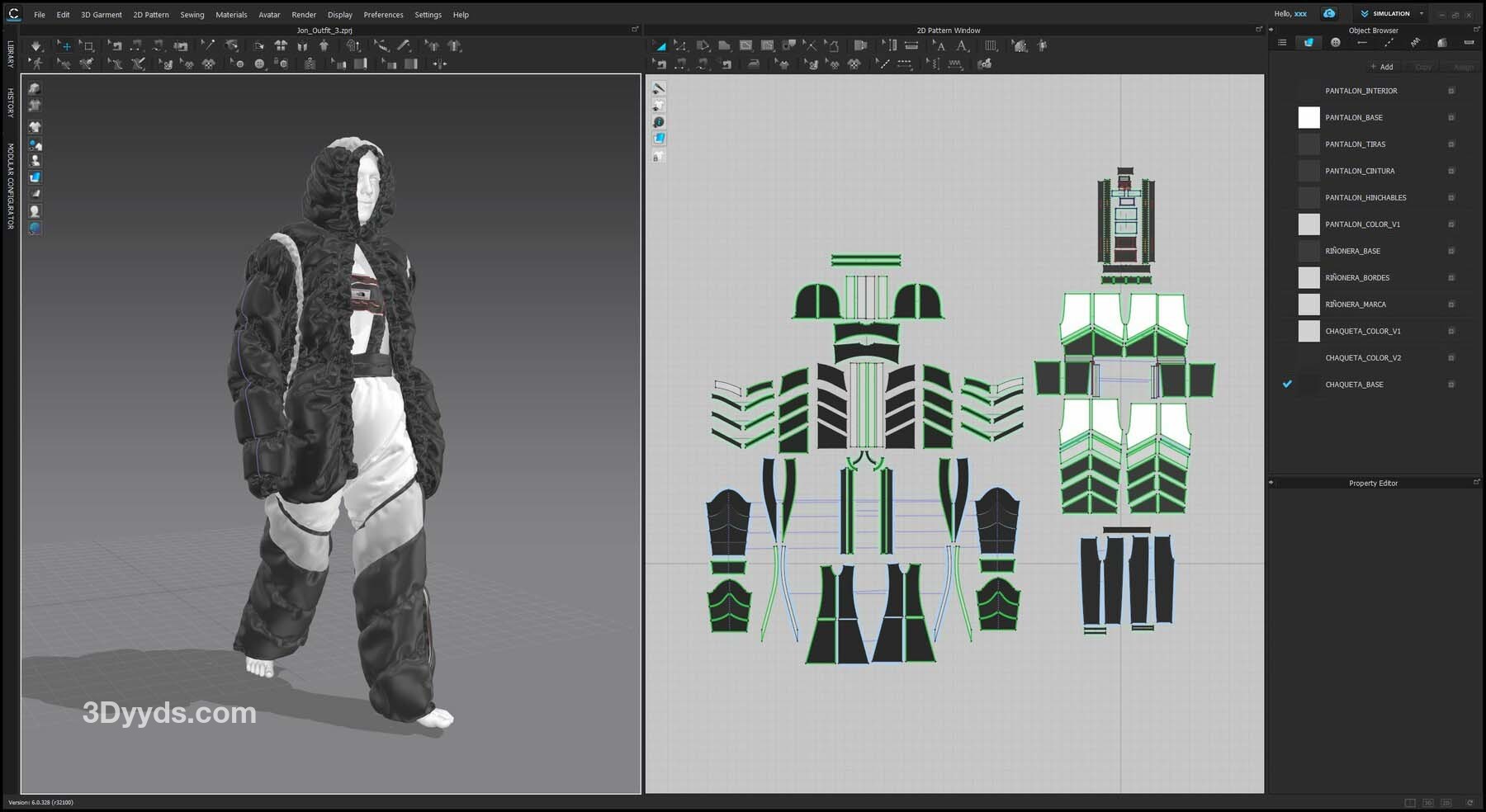This screenshot has width=1486, height=812.
Task: Open the Sewing menu
Action: point(192,15)
